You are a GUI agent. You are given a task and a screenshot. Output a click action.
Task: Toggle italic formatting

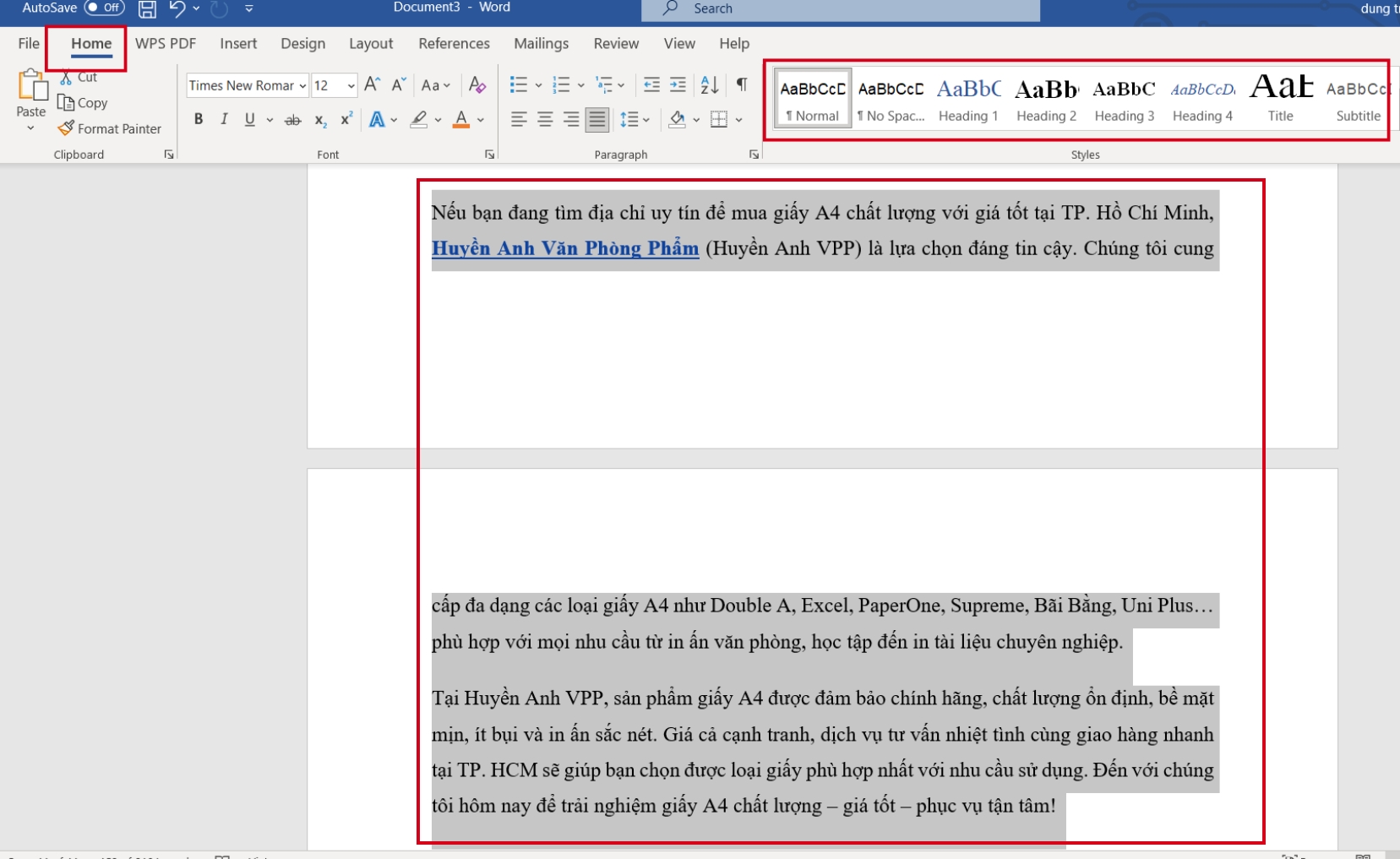[x=224, y=120]
